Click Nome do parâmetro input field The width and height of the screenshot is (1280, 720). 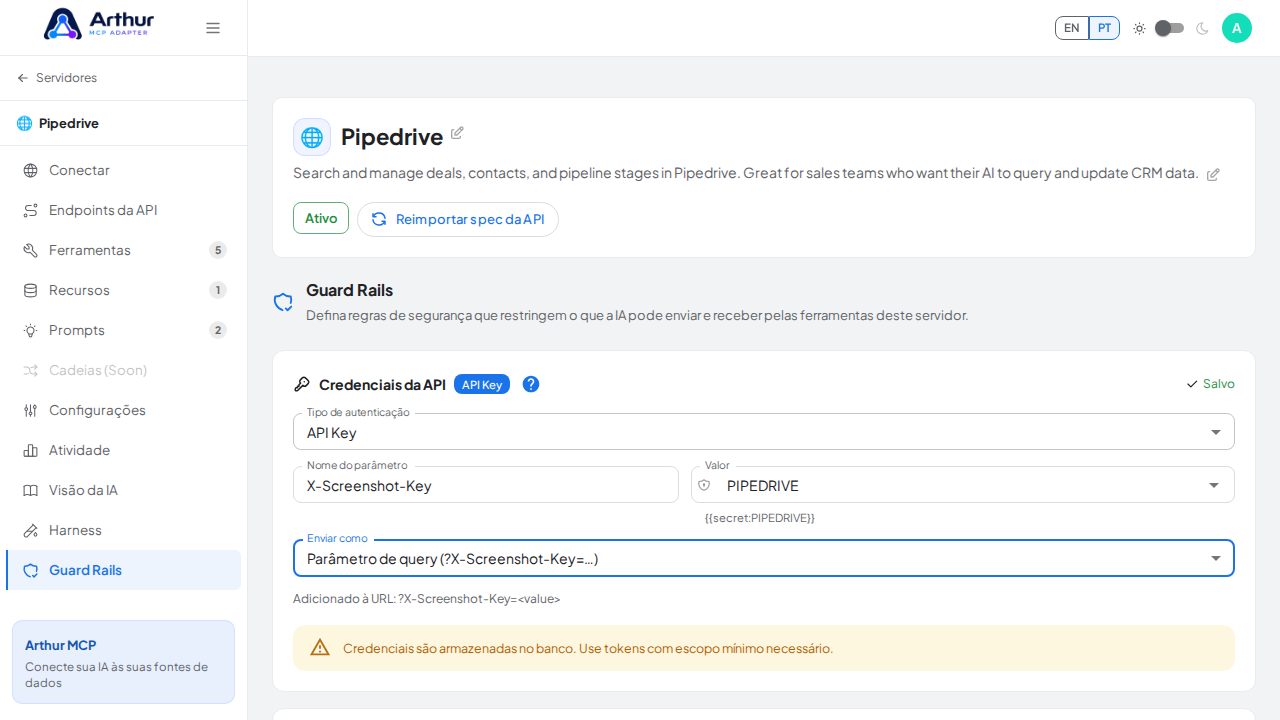click(x=486, y=485)
